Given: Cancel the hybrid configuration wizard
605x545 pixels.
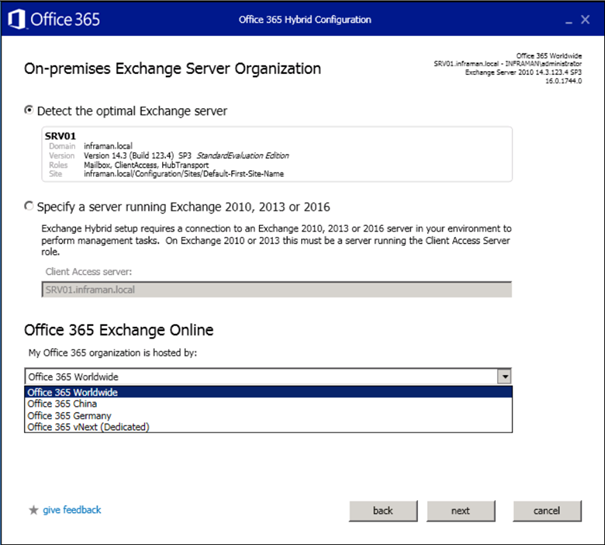Looking at the screenshot, I should 546,510.
